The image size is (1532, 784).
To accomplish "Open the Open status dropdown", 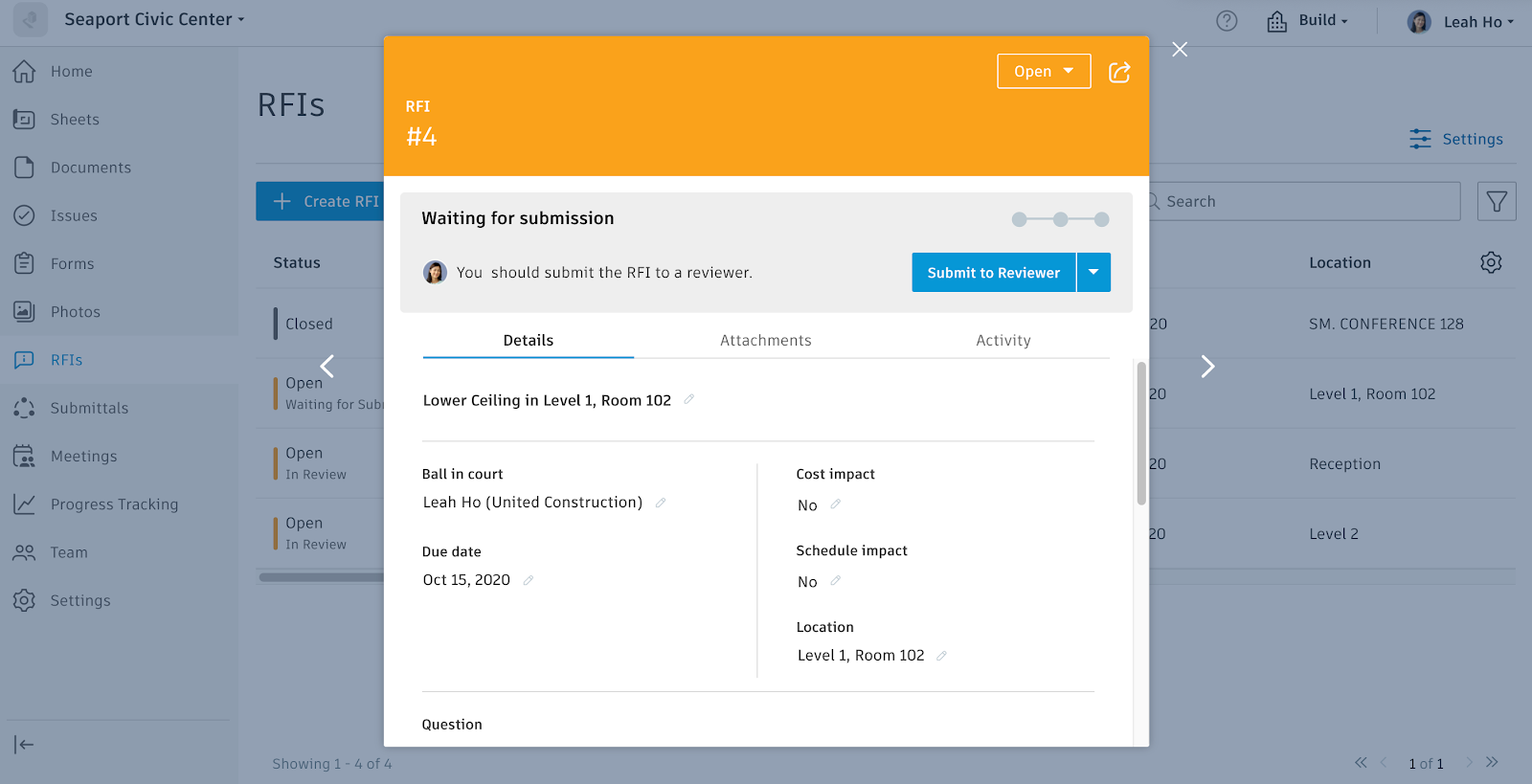I will [x=1044, y=71].
